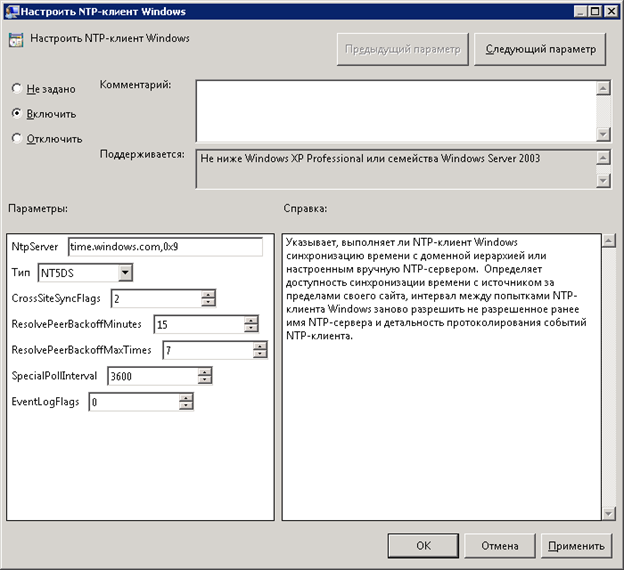Increase ResolvePeerBackoffMaxTimes with up arrow

click(x=260, y=346)
